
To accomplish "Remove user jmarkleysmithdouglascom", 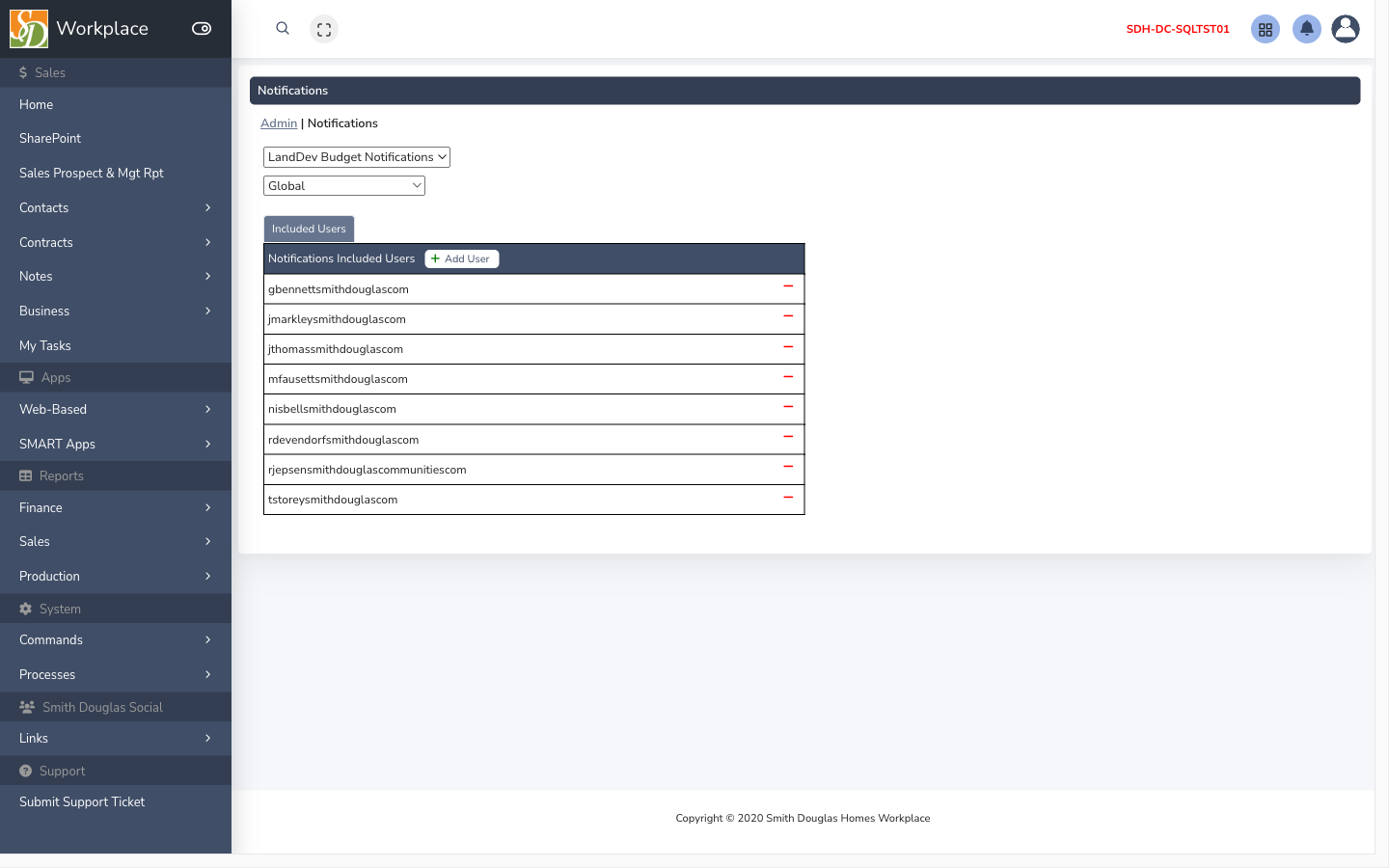I will point(788,316).
